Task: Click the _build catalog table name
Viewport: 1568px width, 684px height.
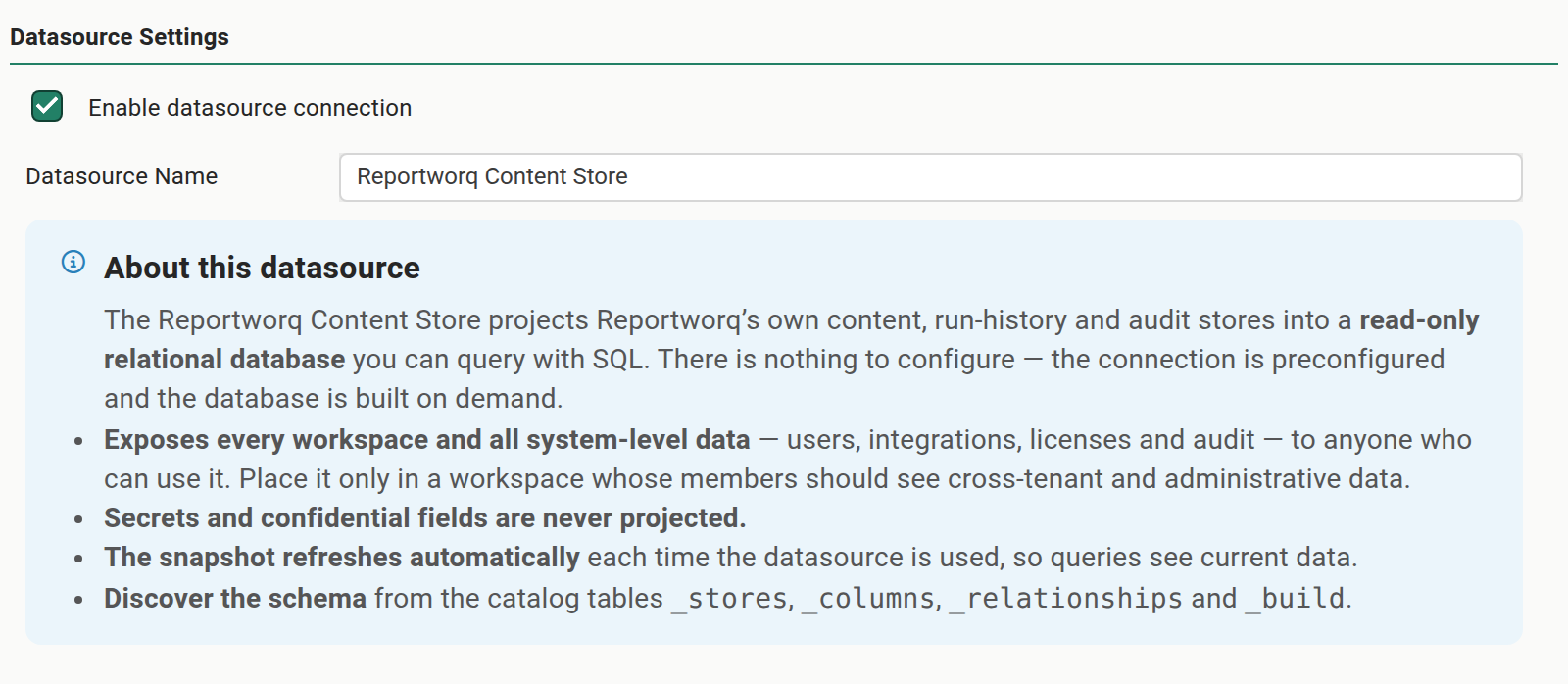Action: click(x=1295, y=598)
